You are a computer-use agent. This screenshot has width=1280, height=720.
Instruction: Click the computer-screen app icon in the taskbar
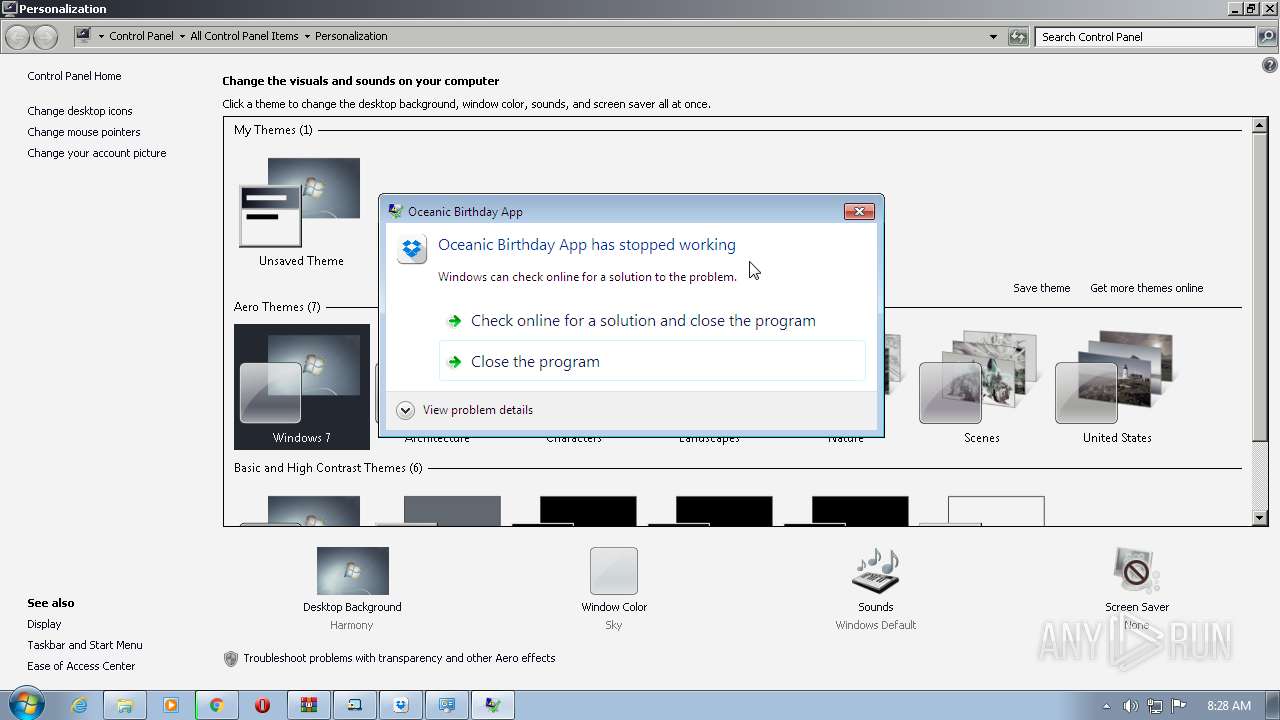(355, 705)
